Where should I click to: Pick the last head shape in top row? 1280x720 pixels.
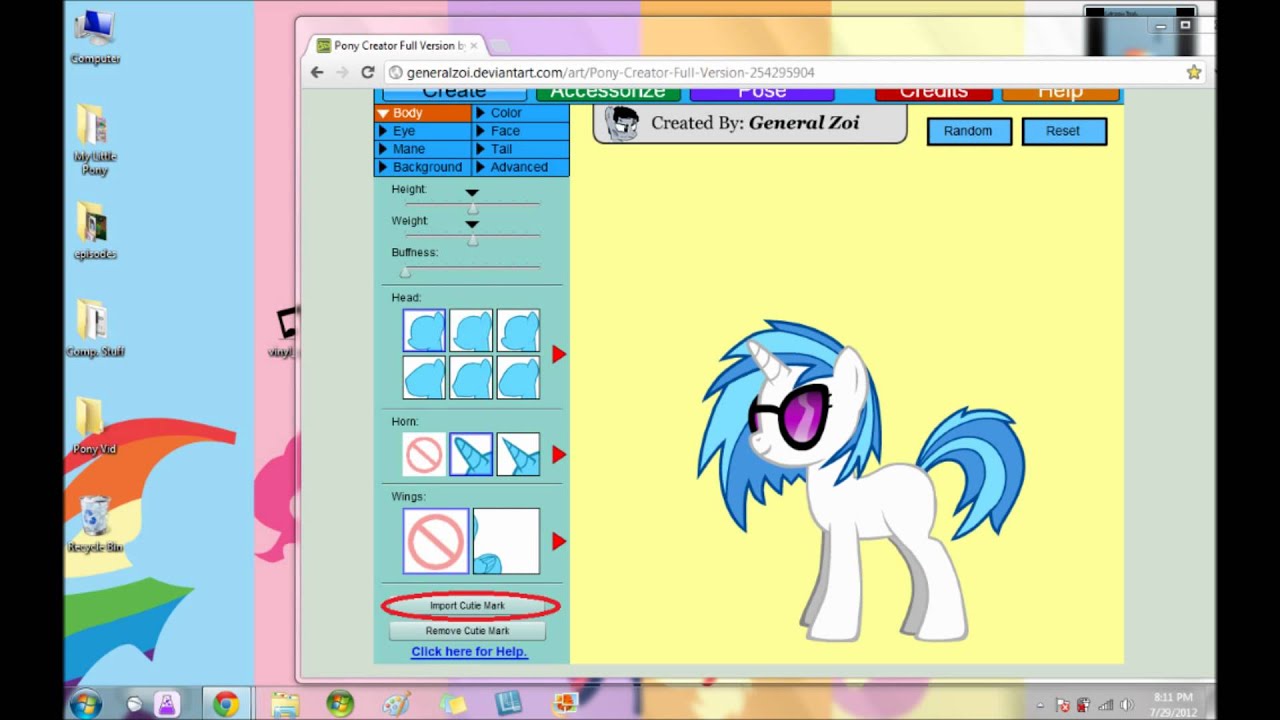(518, 331)
